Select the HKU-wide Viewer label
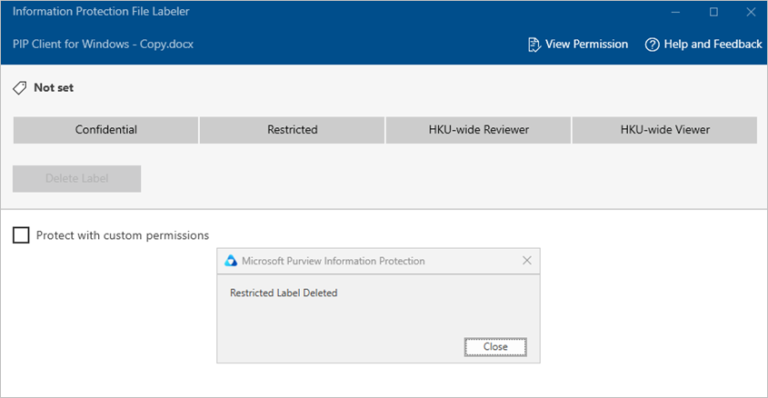This screenshot has height=398, width=768. [665, 130]
